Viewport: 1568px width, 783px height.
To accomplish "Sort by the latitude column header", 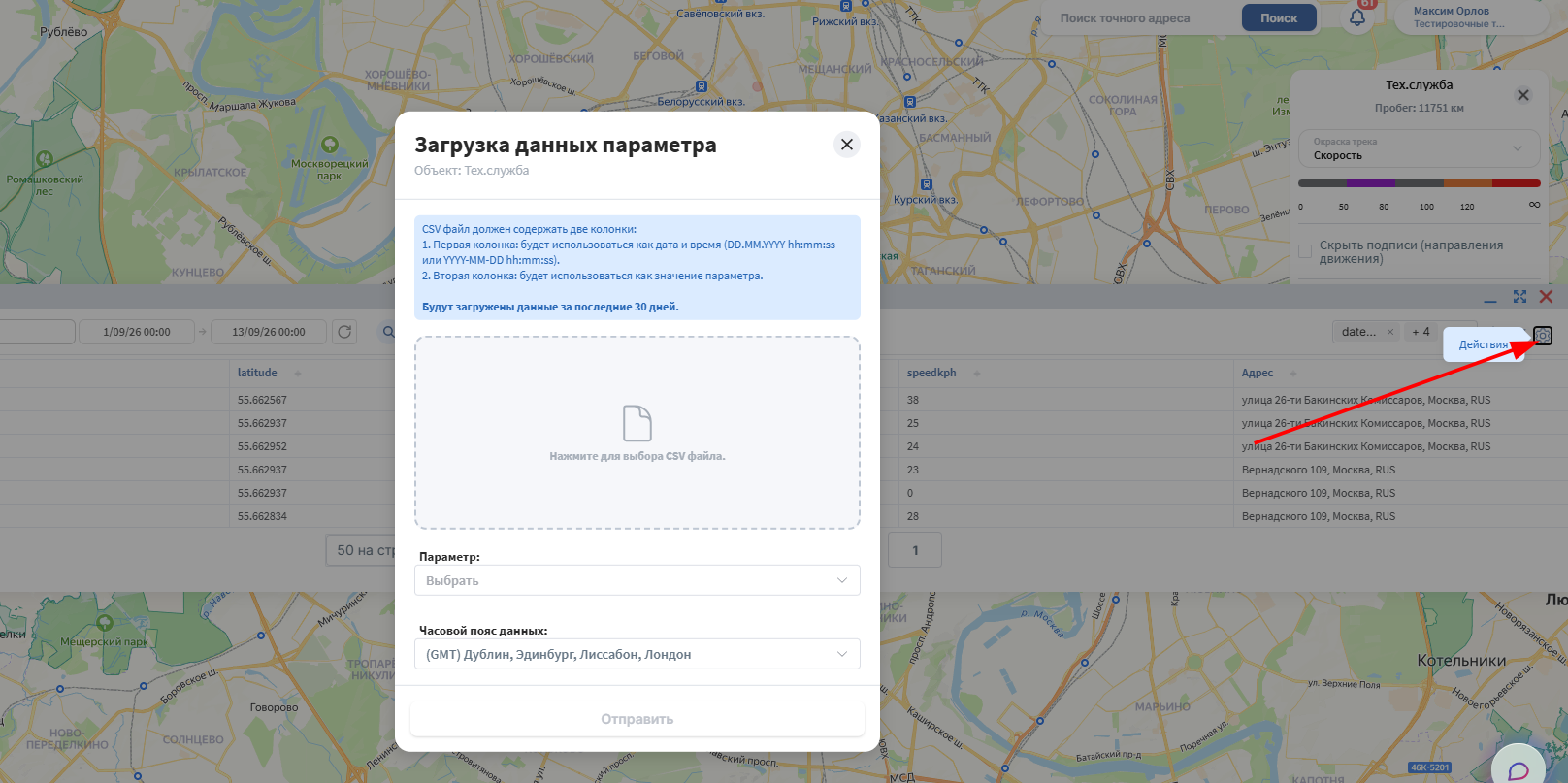I will (x=257, y=373).
